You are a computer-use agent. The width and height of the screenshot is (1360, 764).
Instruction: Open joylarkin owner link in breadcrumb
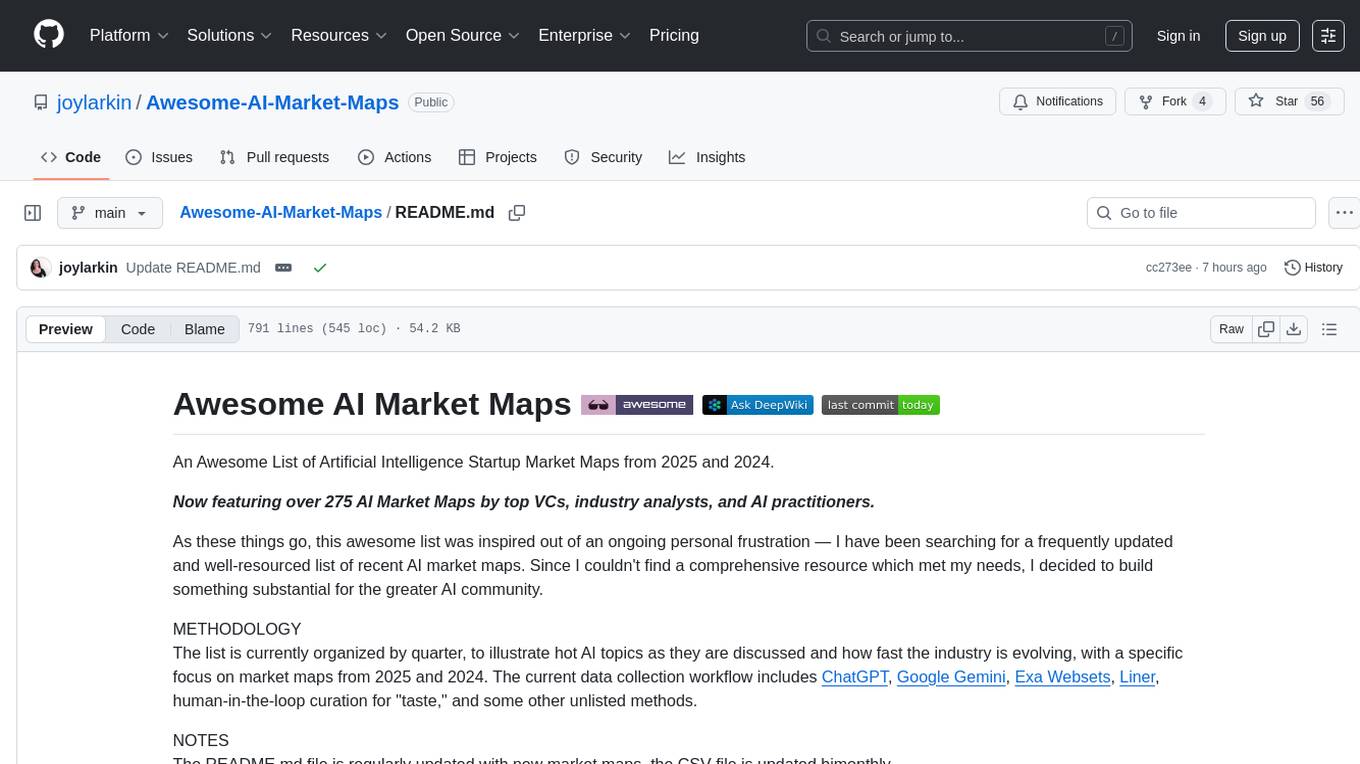coord(95,102)
